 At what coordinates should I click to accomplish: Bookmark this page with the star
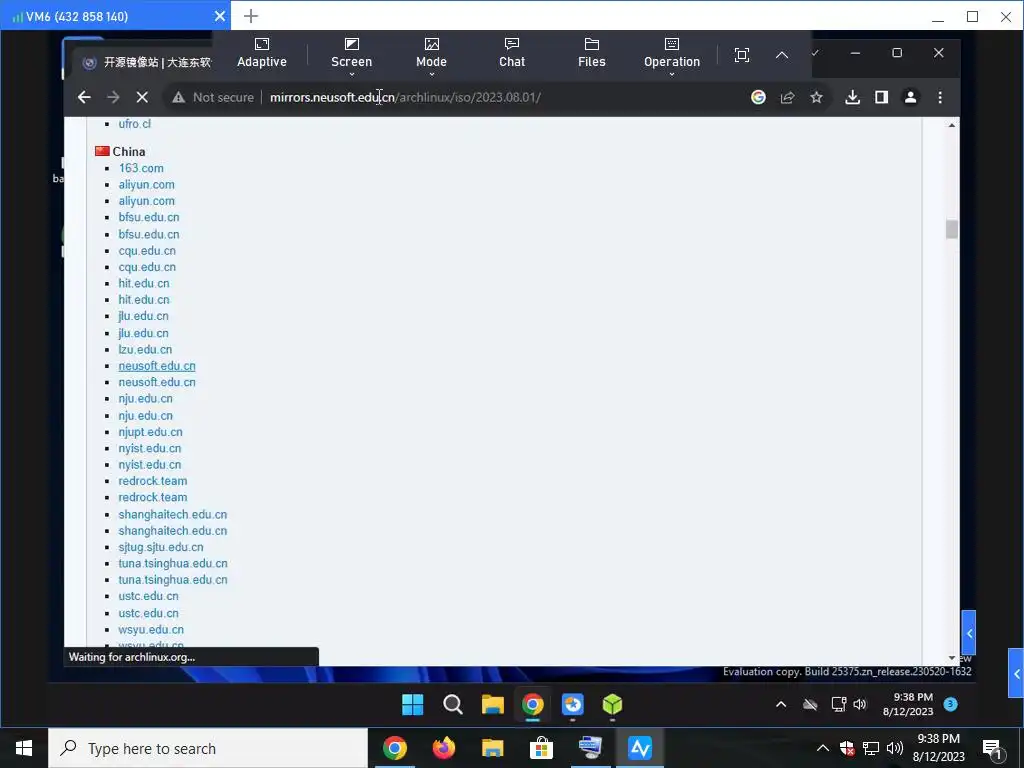(x=816, y=97)
